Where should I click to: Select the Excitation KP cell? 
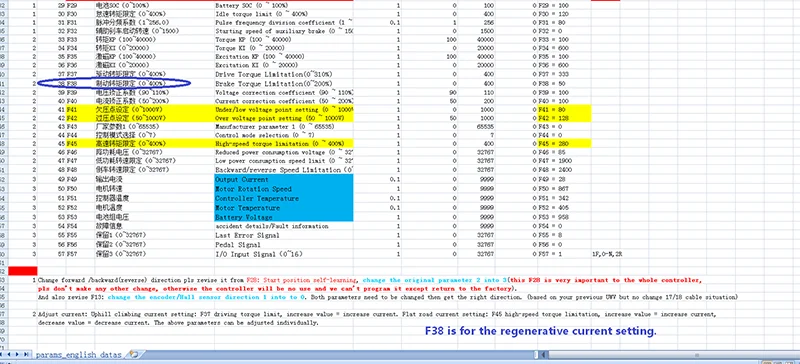point(283,57)
